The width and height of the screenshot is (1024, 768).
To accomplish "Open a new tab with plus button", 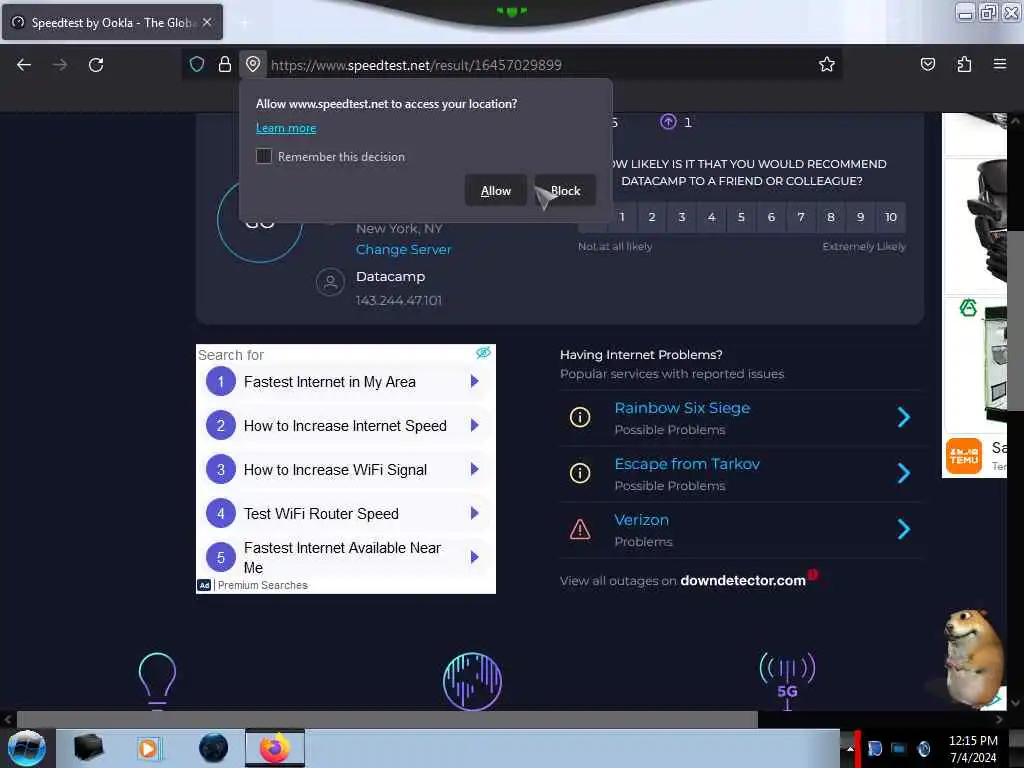I will tap(244, 22).
